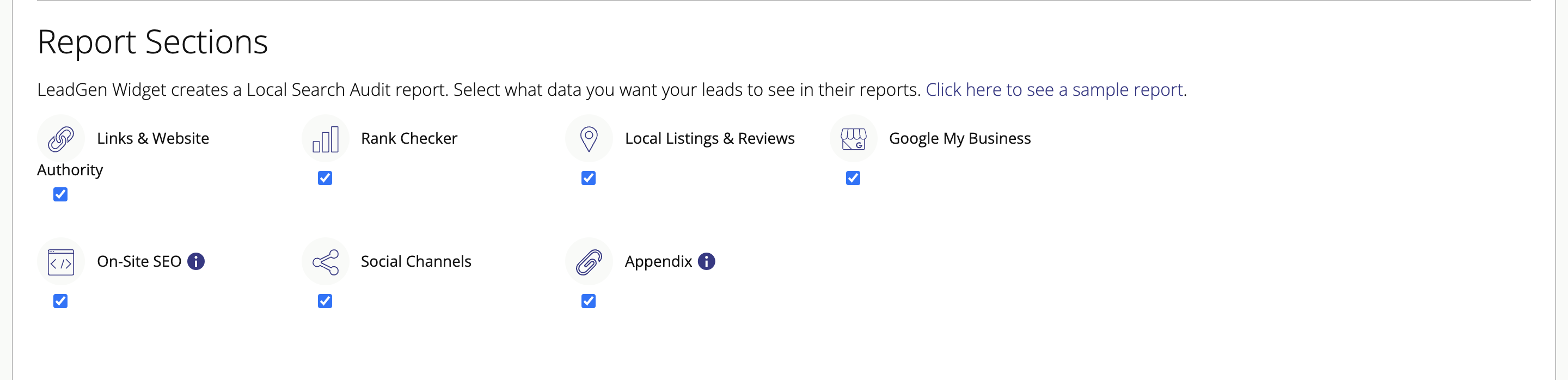Image resolution: width=1568 pixels, height=380 pixels.
Task: Uncheck the Appendix section checkbox
Action: (x=588, y=300)
